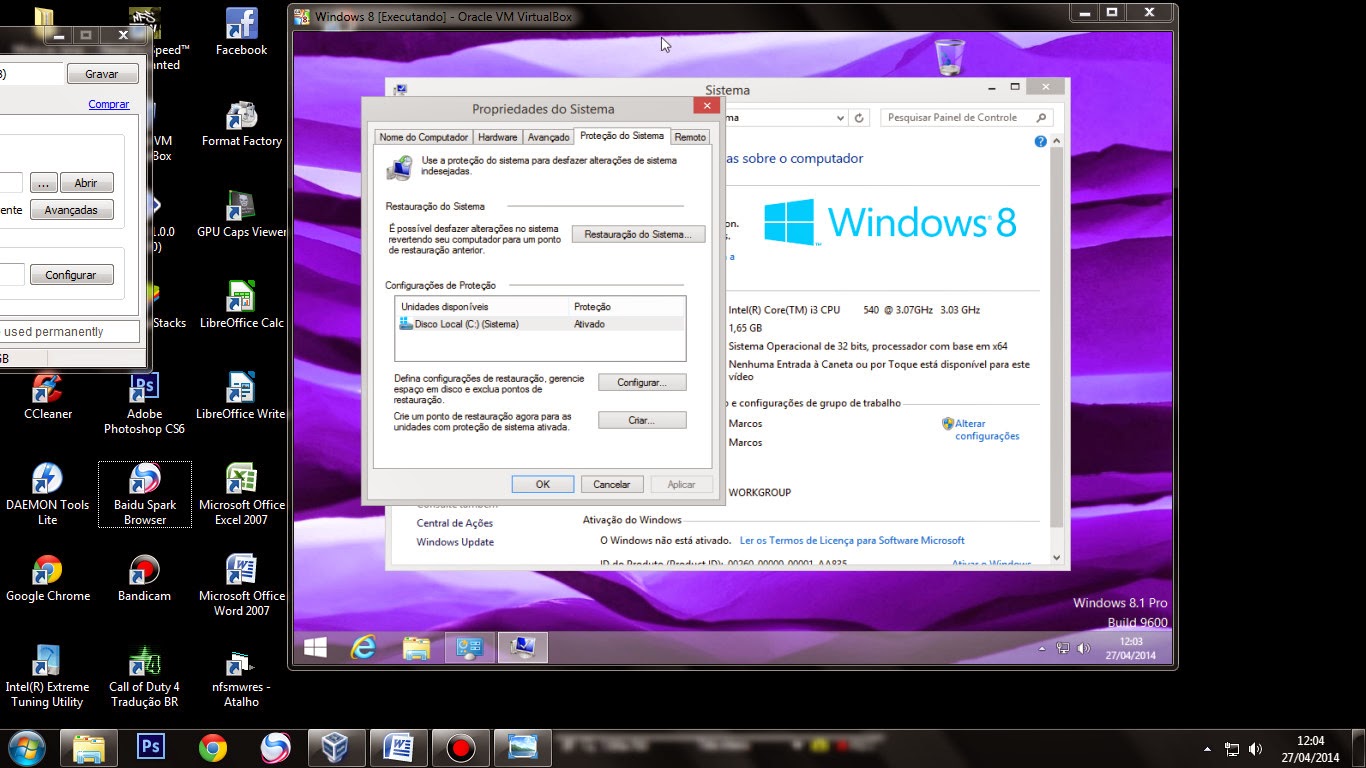Click Configurar button in left window
Image resolution: width=1366 pixels, height=768 pixels.
(x=71, y=275)
